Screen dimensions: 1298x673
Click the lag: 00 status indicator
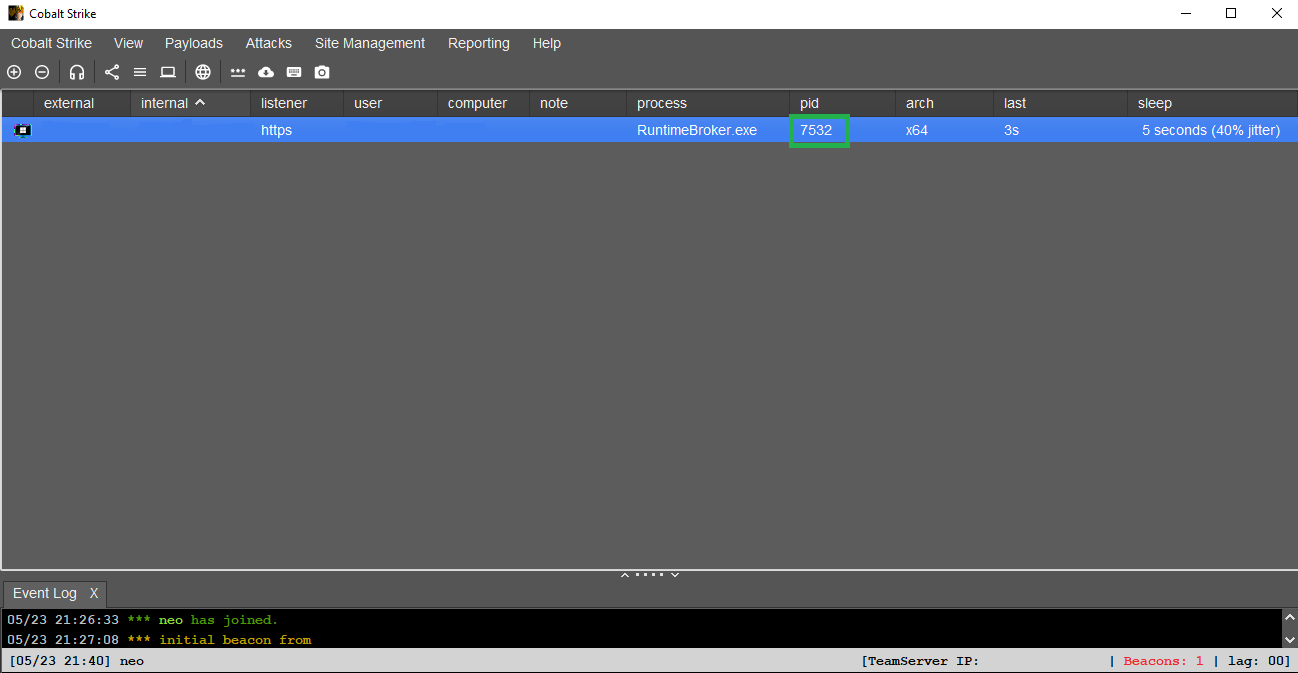point(1257,661)
